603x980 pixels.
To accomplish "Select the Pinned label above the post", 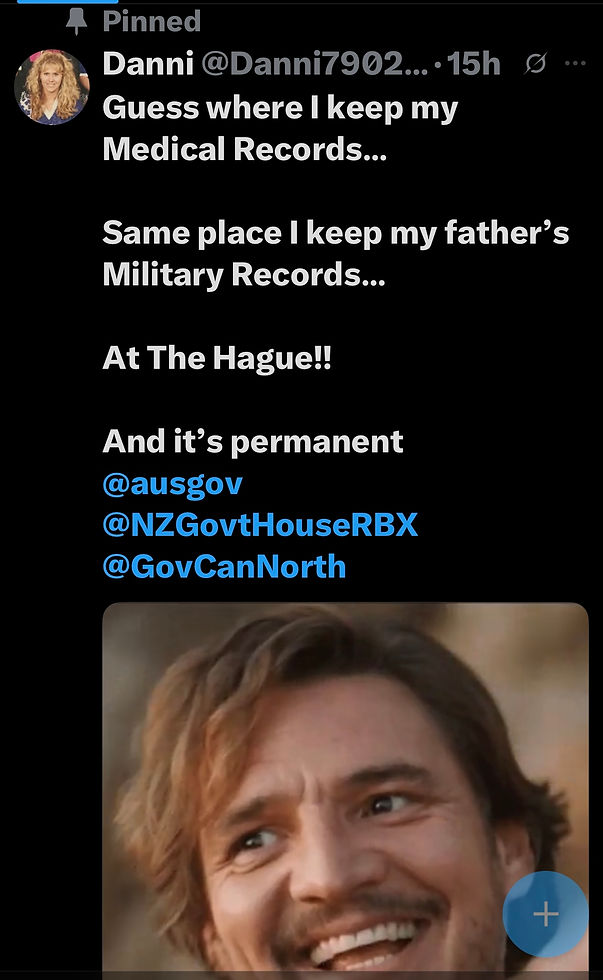I will pyautogui.click(x=152, y=21).
